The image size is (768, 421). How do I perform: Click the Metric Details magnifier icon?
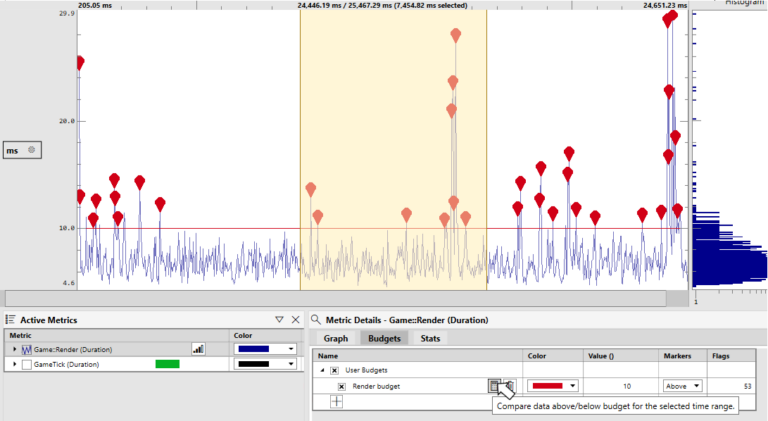(x=314, y=319)
